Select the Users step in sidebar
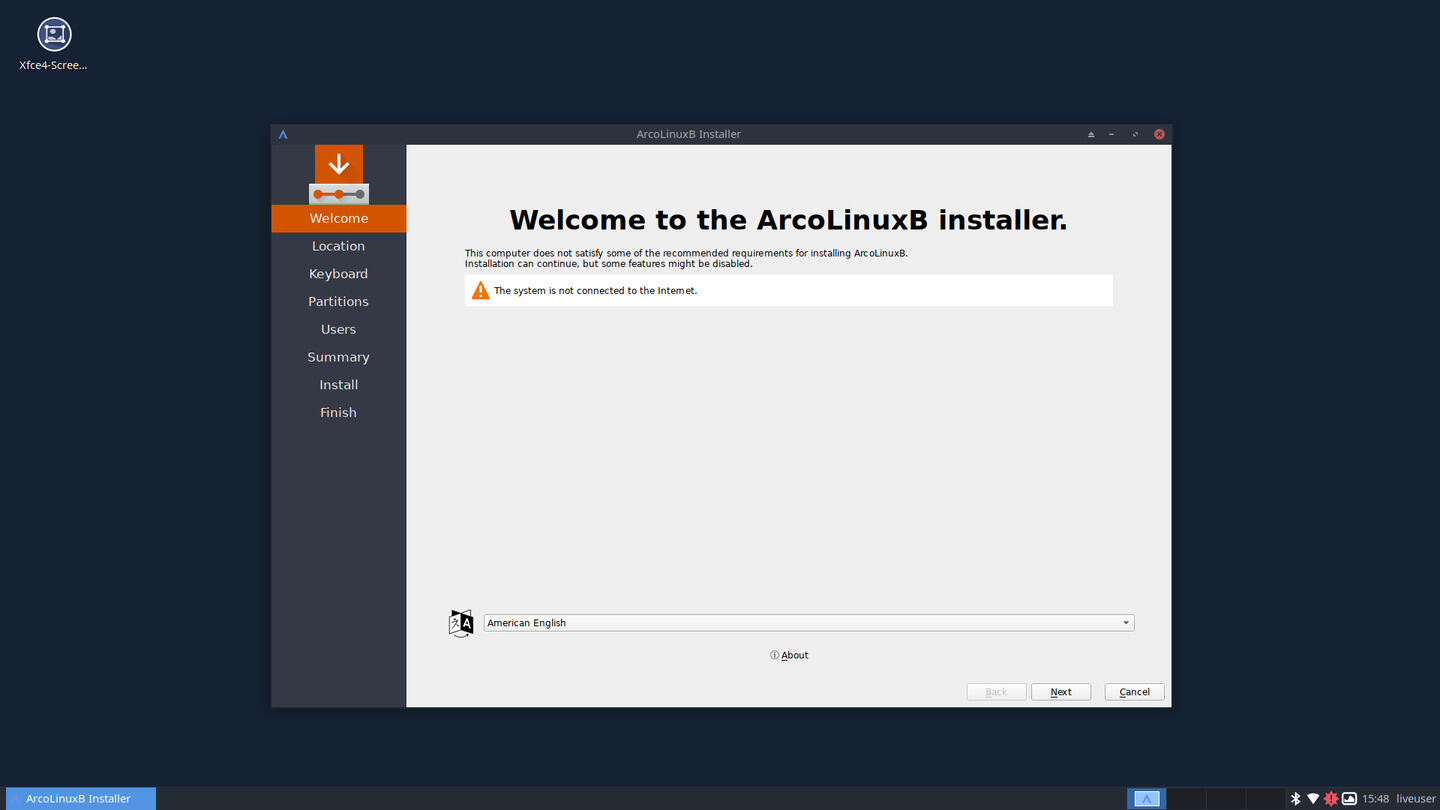The height and width of the screenshot is (810, 1440). coord(339,329)
